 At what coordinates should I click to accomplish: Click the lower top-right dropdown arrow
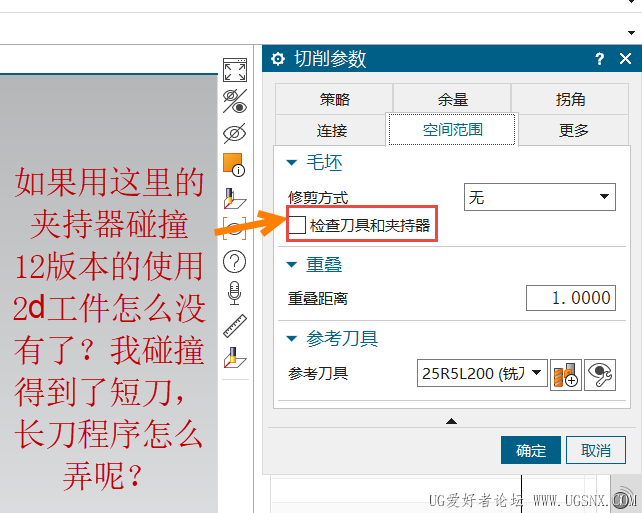(x=631, y=33)
